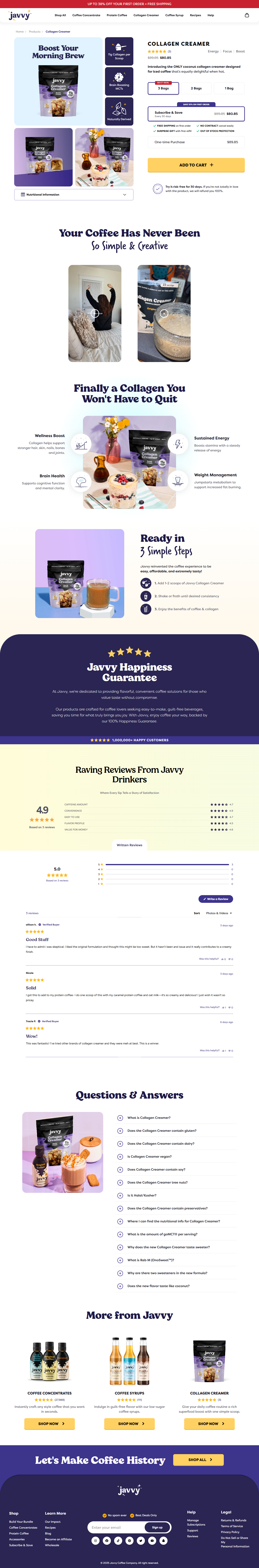The width and height of the screenshot is (259, 1568).
Task: Play the collagen creamer frothing glass video
Action: [164, 313]
